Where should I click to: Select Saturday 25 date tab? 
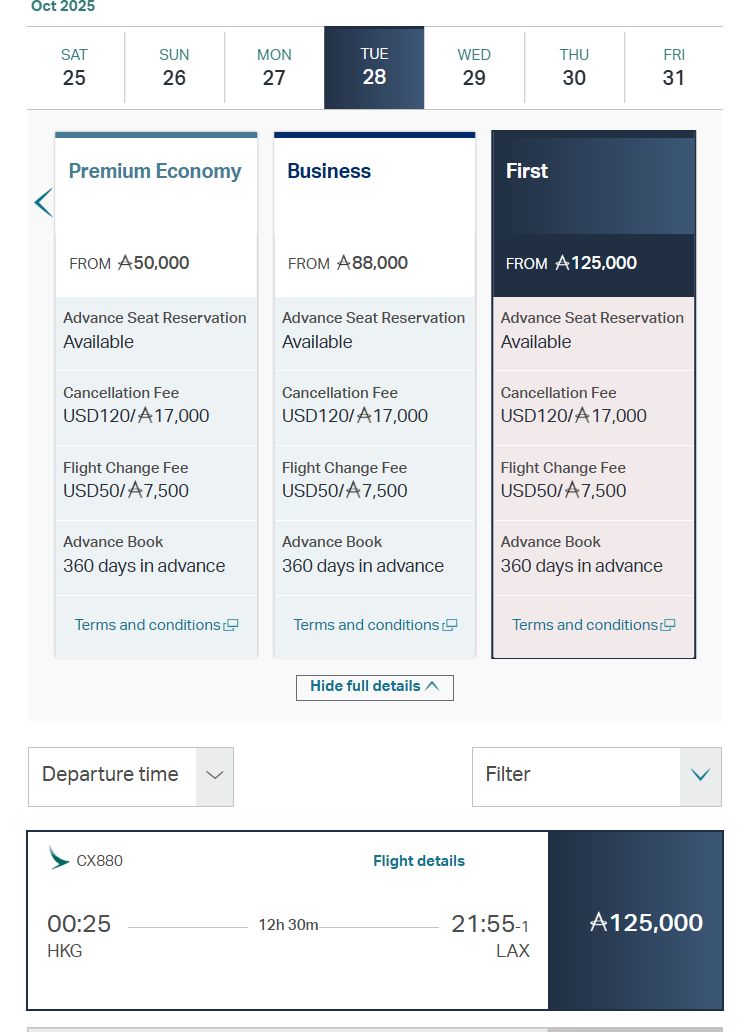74,68
